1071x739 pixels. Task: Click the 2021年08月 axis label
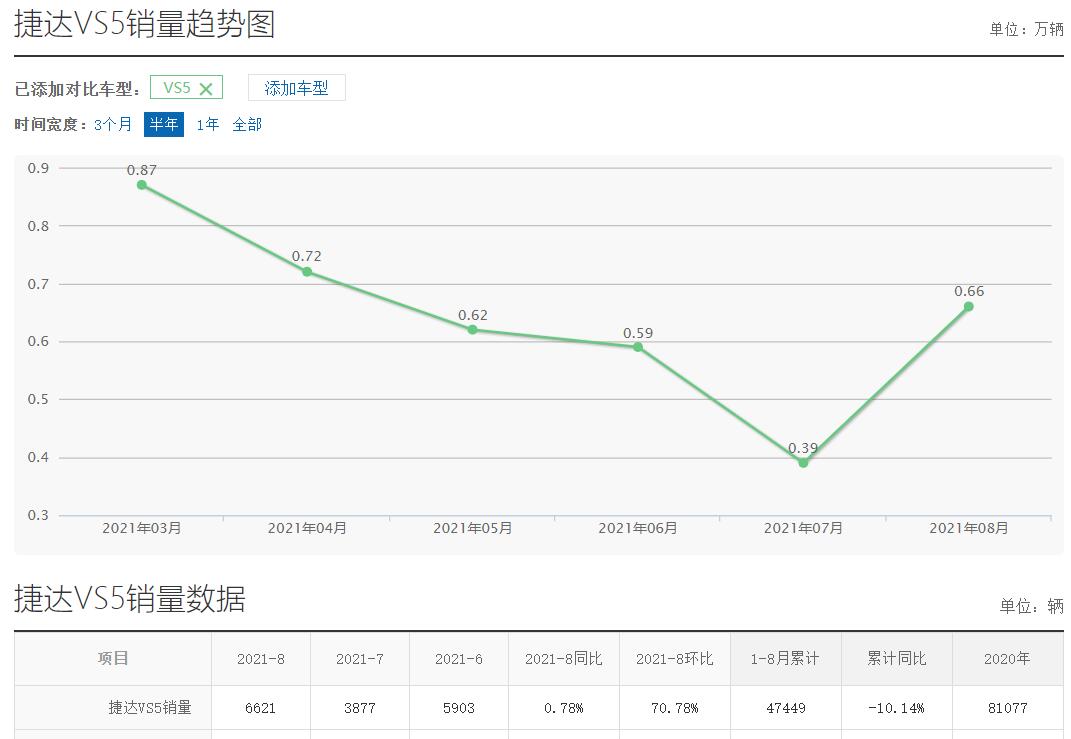pos(966,527)
